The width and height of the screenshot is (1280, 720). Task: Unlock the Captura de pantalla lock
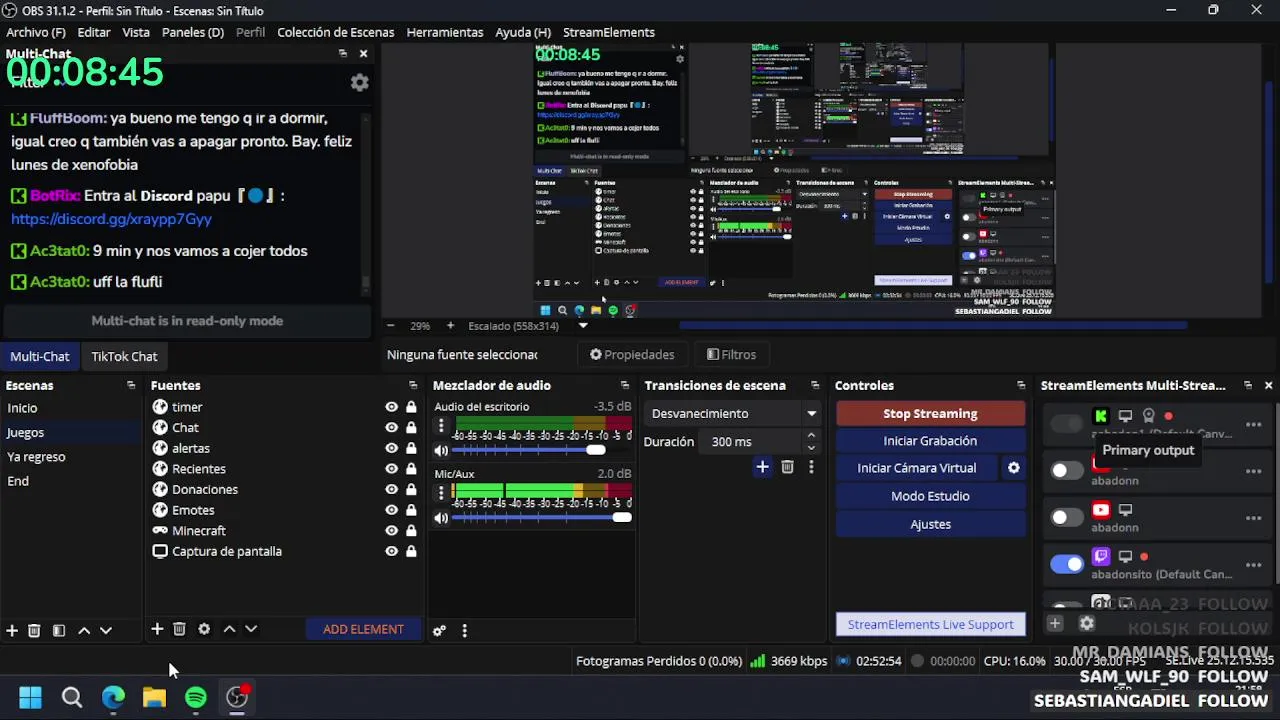coord(411,551)
